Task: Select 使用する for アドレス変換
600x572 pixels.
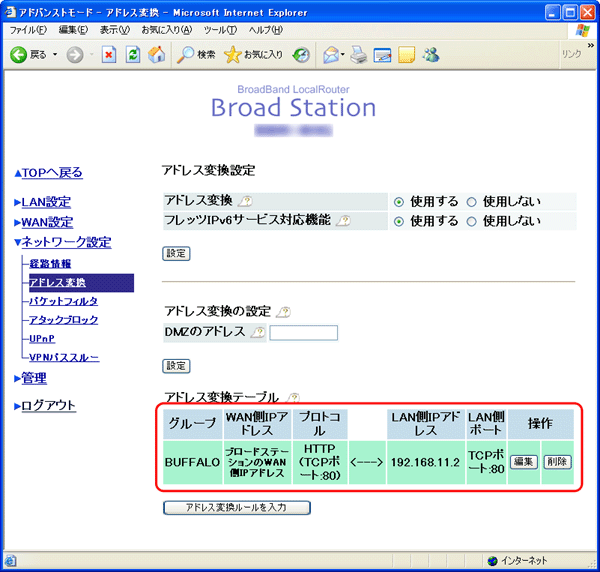Action: click(399, 202)
